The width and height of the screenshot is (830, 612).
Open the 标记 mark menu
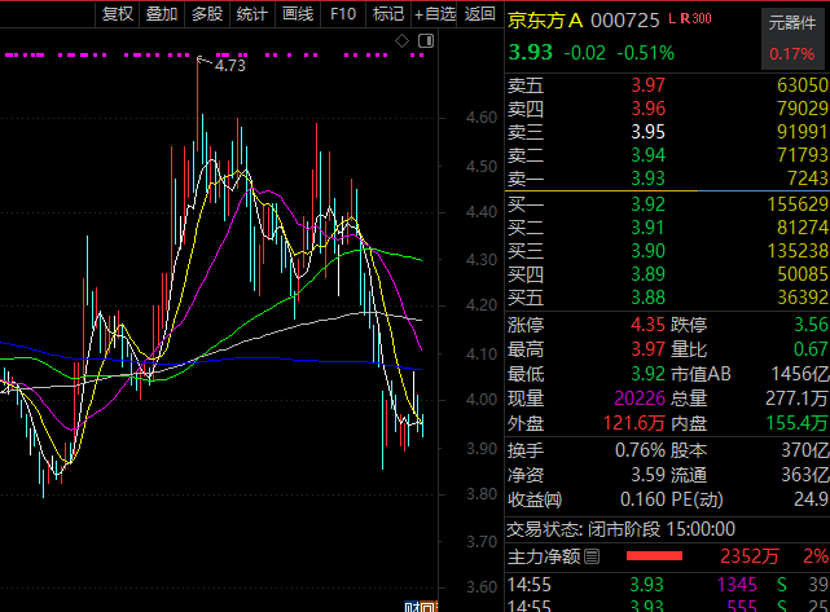point(388,14)
